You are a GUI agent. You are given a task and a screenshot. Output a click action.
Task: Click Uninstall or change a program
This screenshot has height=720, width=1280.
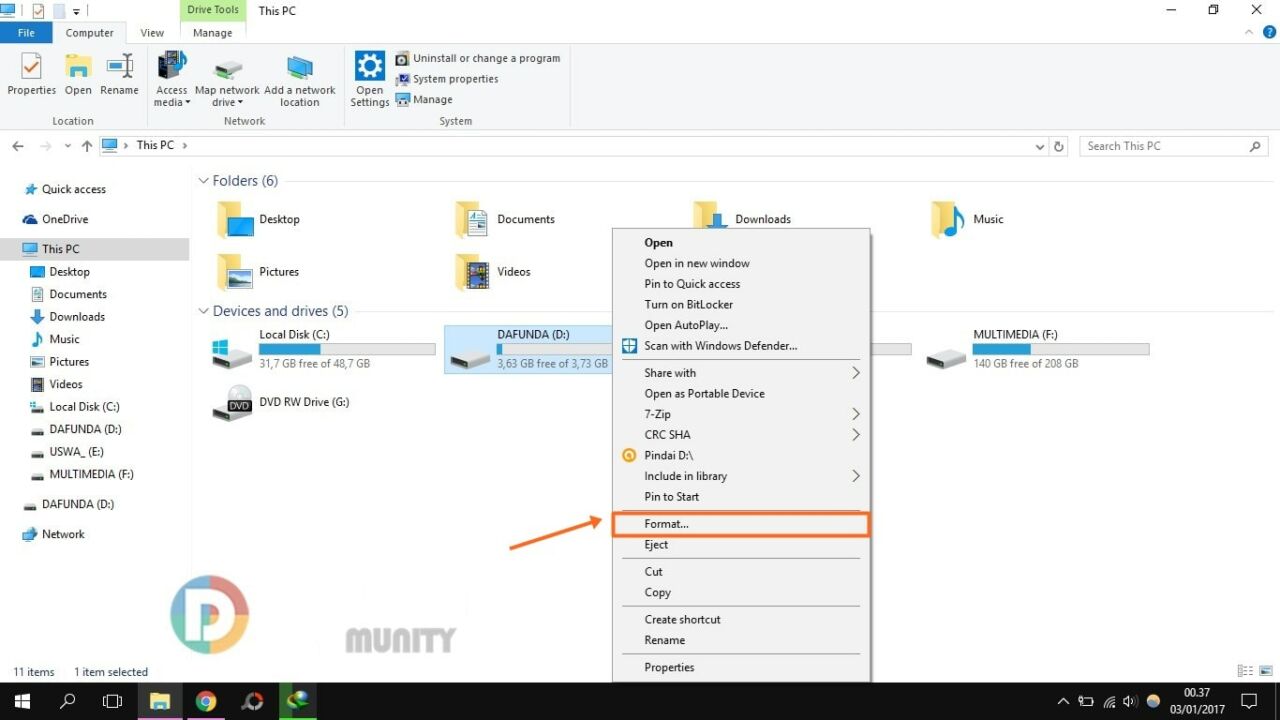pos(486,58)
